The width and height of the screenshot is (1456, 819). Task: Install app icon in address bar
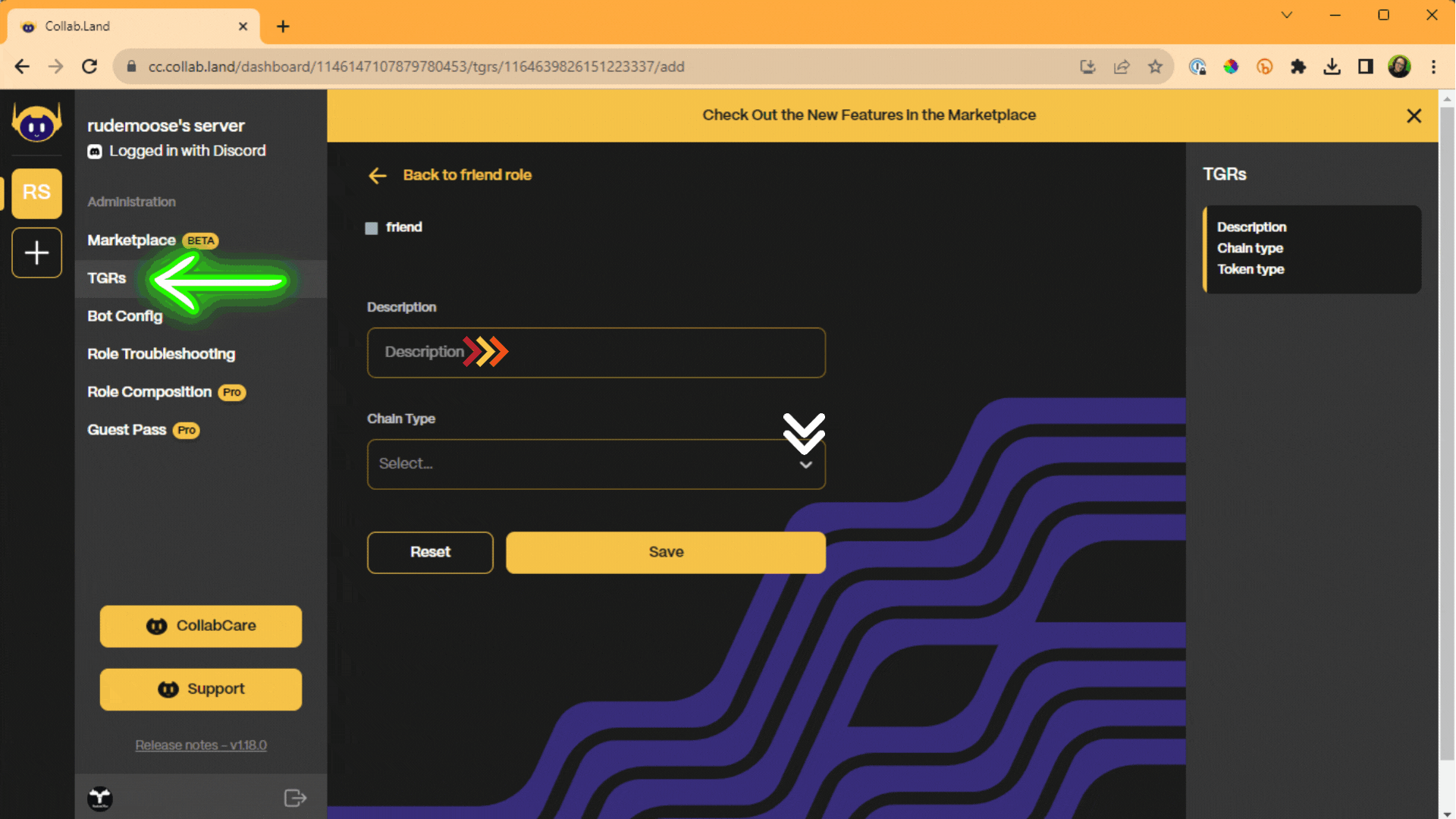(1088, 67)
